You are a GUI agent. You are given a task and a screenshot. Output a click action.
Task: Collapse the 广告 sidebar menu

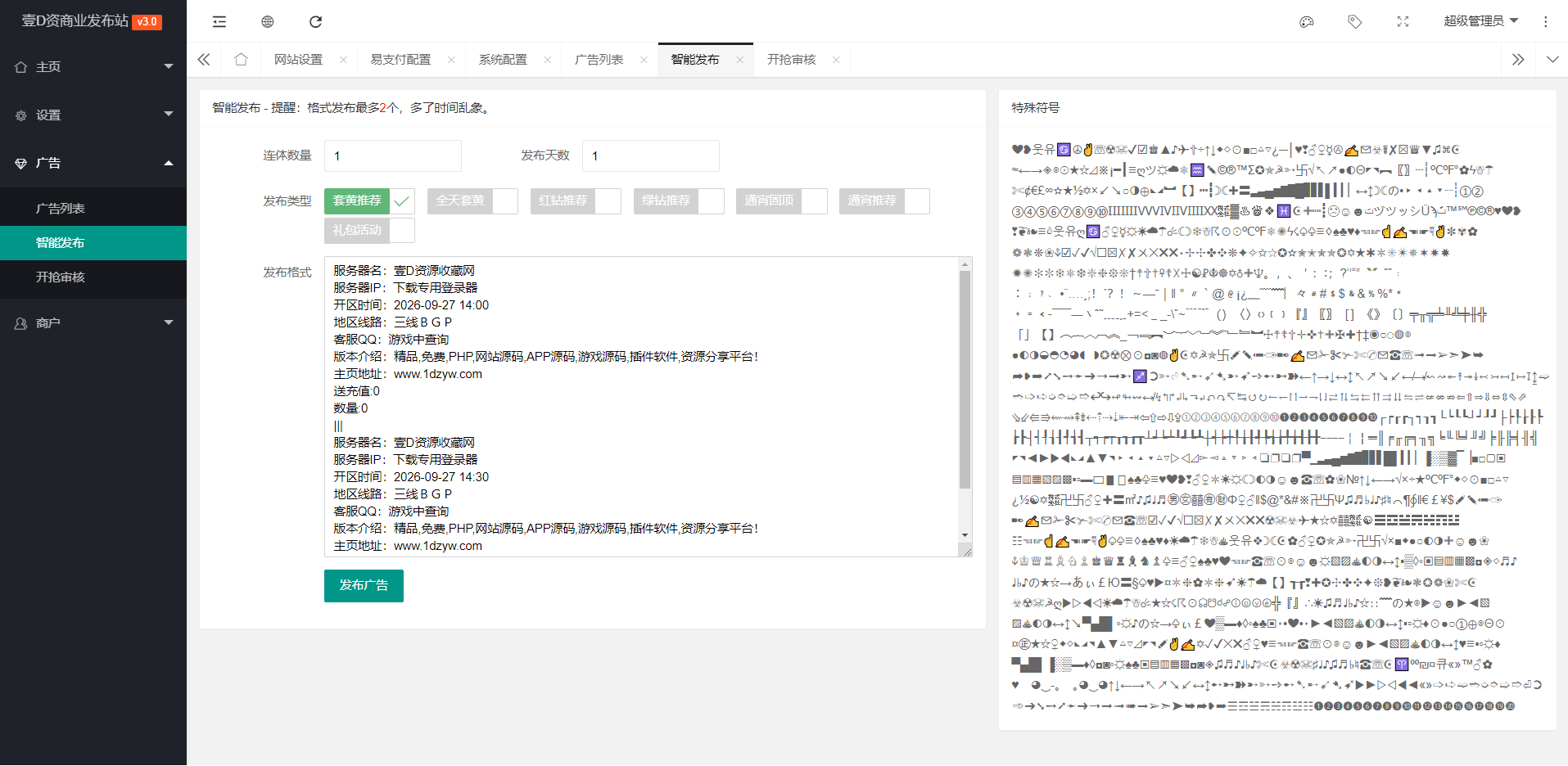pos(93,164)
